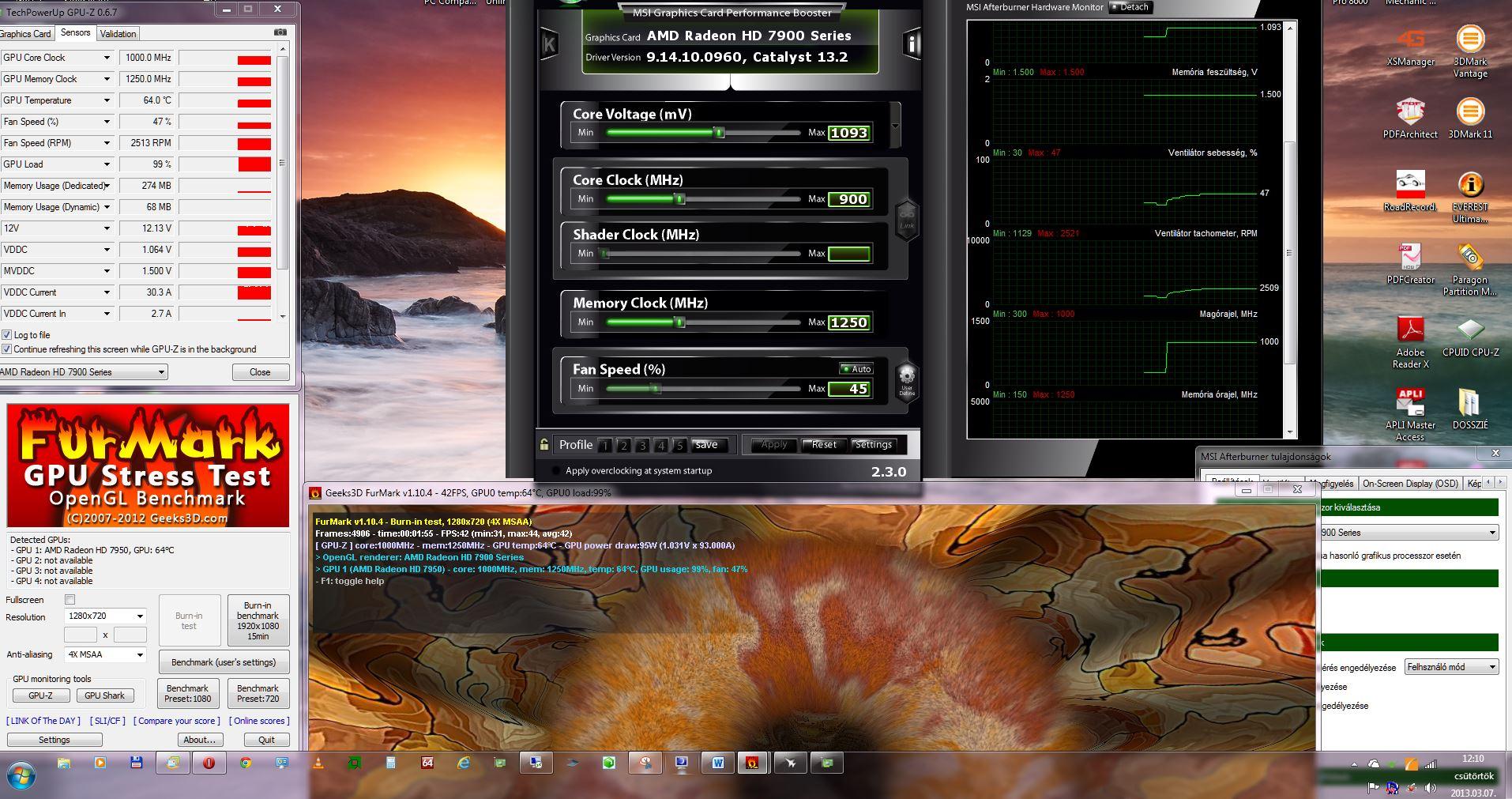Select Afterburner profile slot 1
This screenshot has width=1512, height=799.
[604, 446]
